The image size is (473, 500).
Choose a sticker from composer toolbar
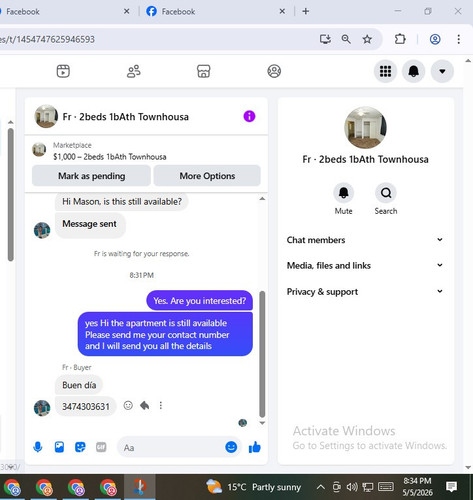click(x=80, y=447)
